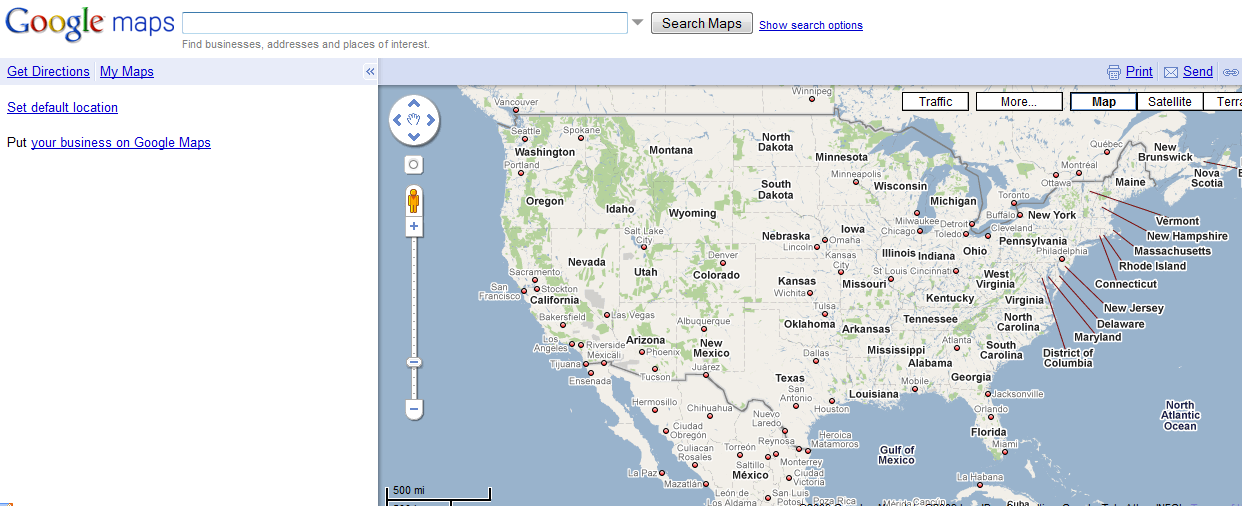This screenshot has height=506, width=1242.
Task: Pan the map left with the west arrow
Action: tap(397, 121)
